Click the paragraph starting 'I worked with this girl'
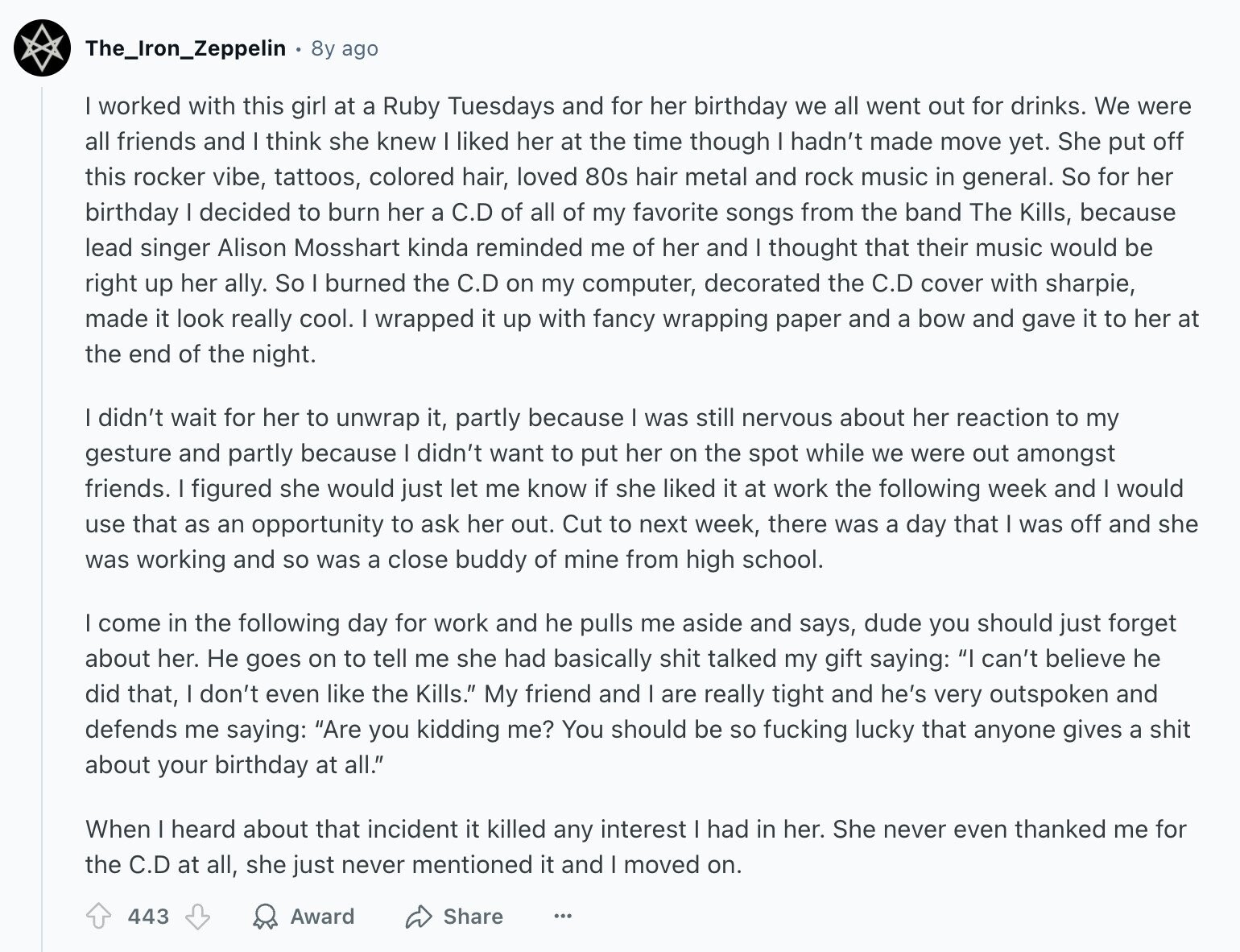This screenshot has width=1240, height=952. [642, 230]
